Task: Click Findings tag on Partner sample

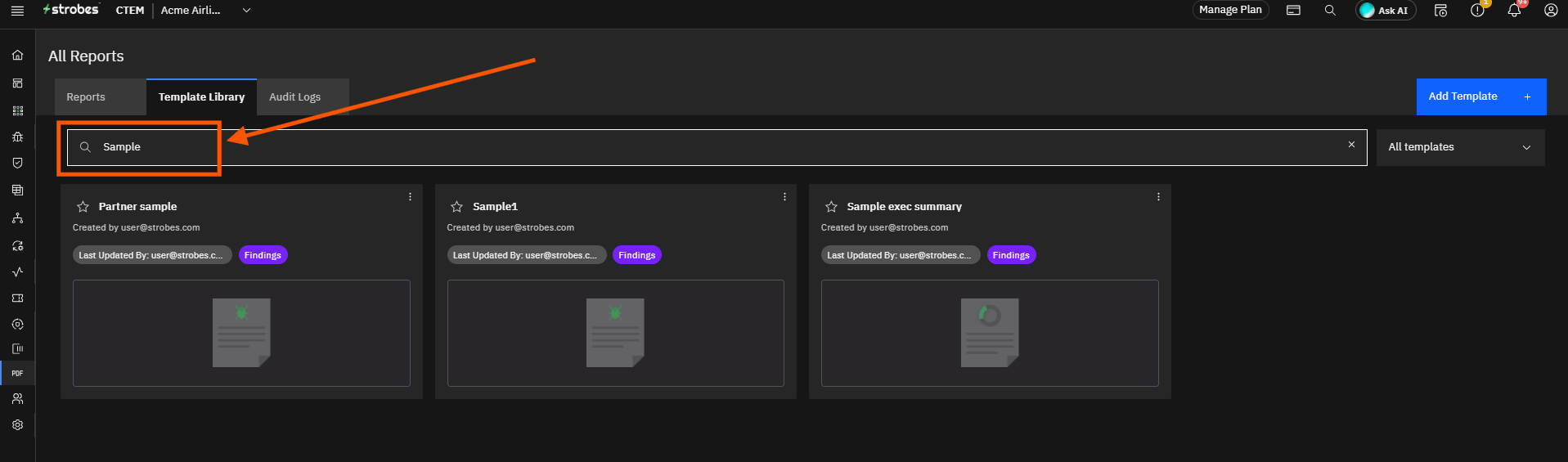Action: click(x=263, y=255)
